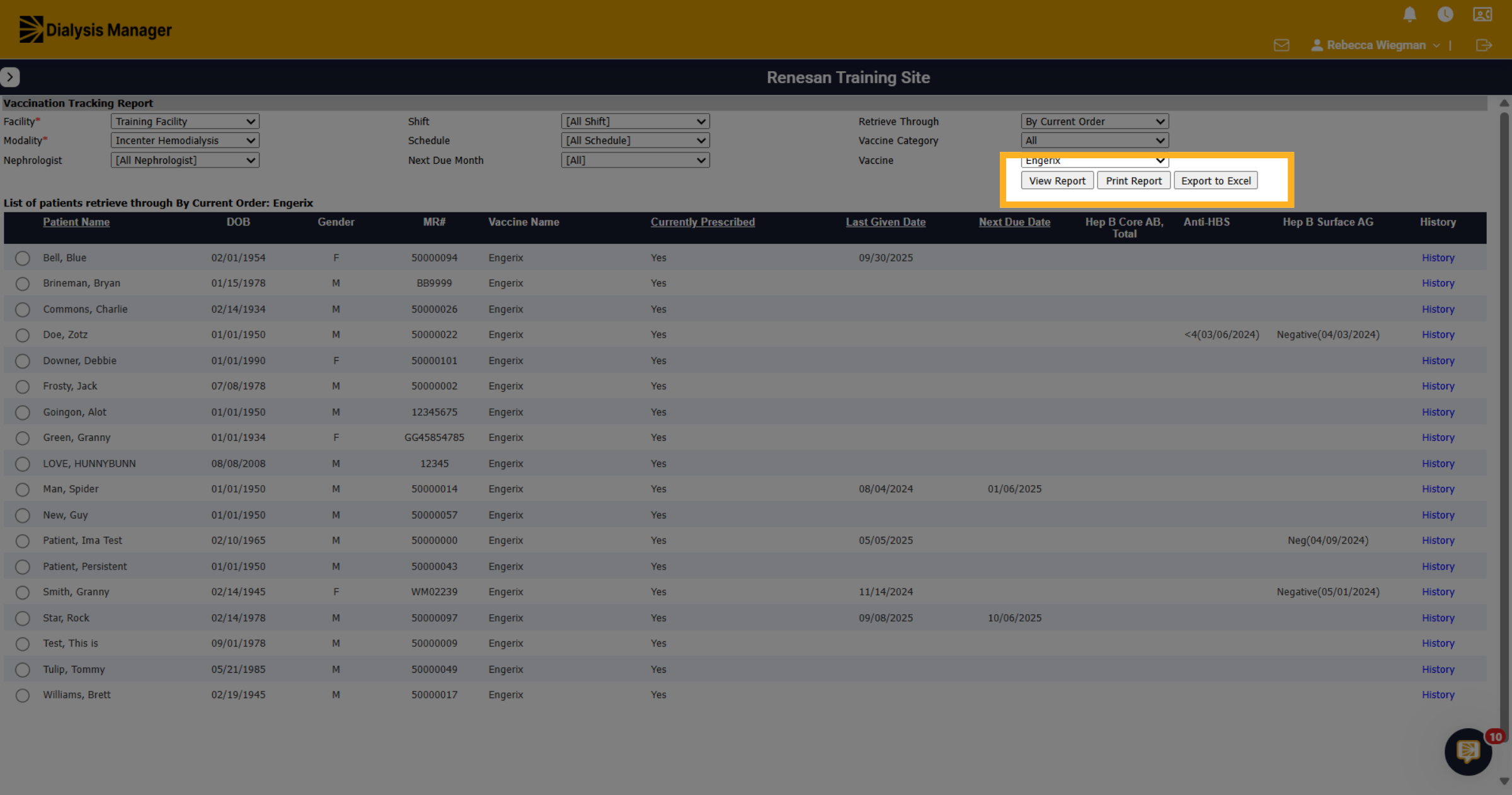1512x795 pixels.
Task: Click the scrollbar up arrow
Action: [x=1504, y=103]
